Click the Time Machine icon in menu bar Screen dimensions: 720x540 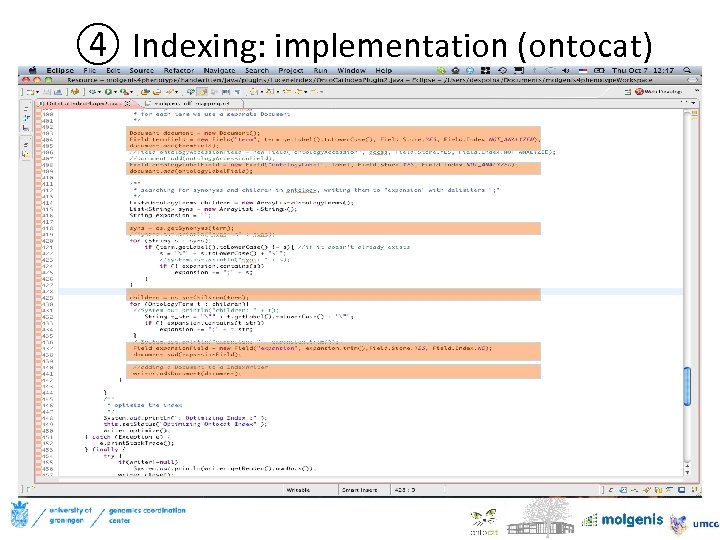[502, 70]
